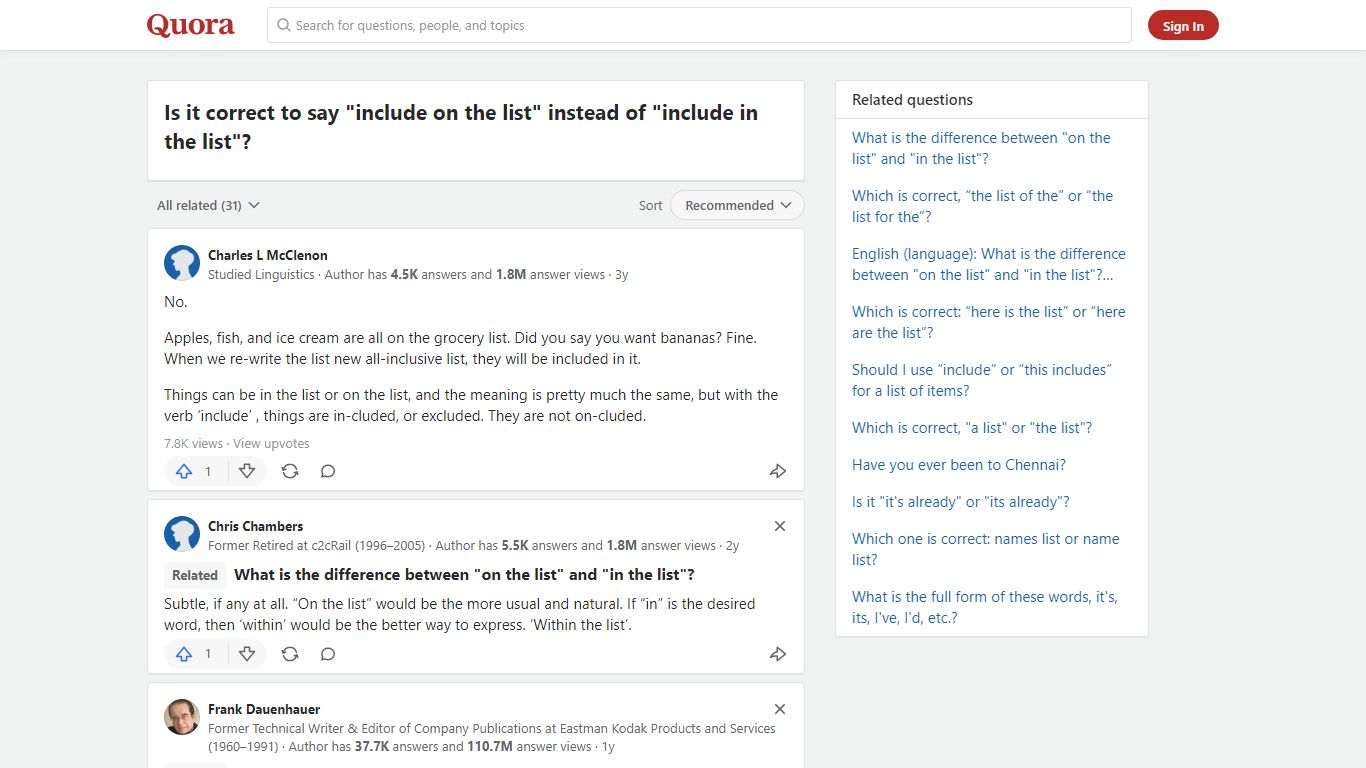Open "Have you ever been to Chennai?" link
Screen dimensions: 1366x768
click(959, 465)
